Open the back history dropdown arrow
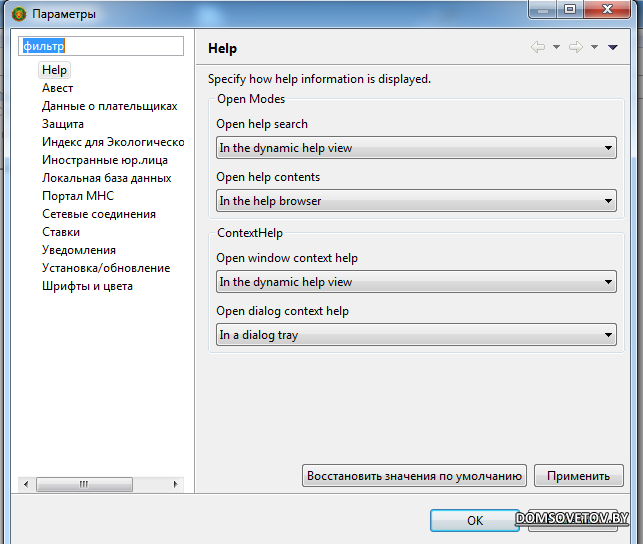This screenshot has height=544, width=643. (556, 47)
